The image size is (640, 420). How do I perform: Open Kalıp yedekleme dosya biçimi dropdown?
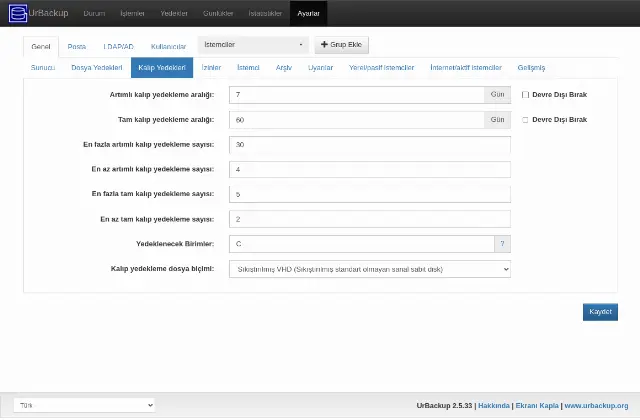[x=370, y=269]
